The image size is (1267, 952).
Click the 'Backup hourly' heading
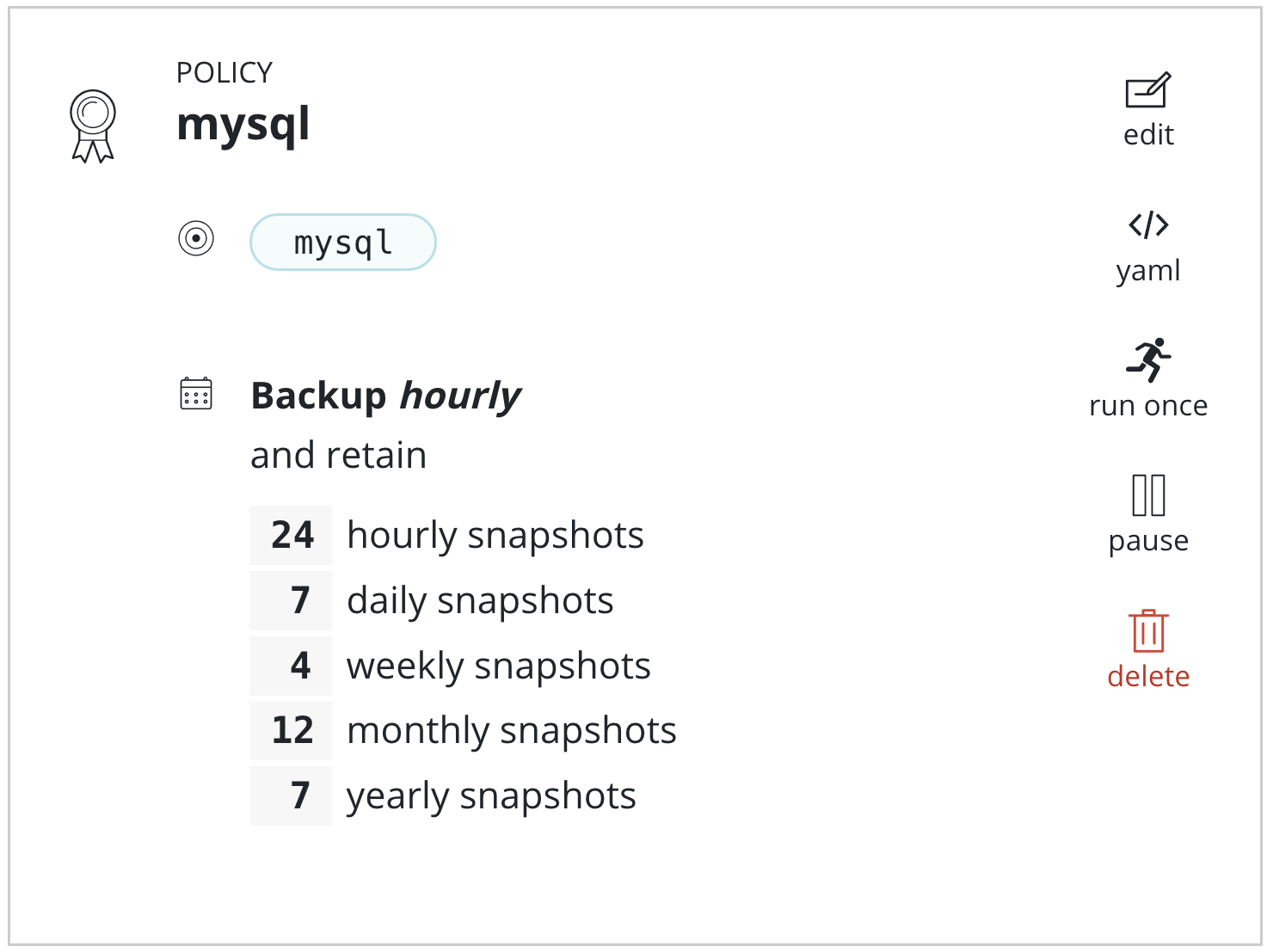coord(385,396)
